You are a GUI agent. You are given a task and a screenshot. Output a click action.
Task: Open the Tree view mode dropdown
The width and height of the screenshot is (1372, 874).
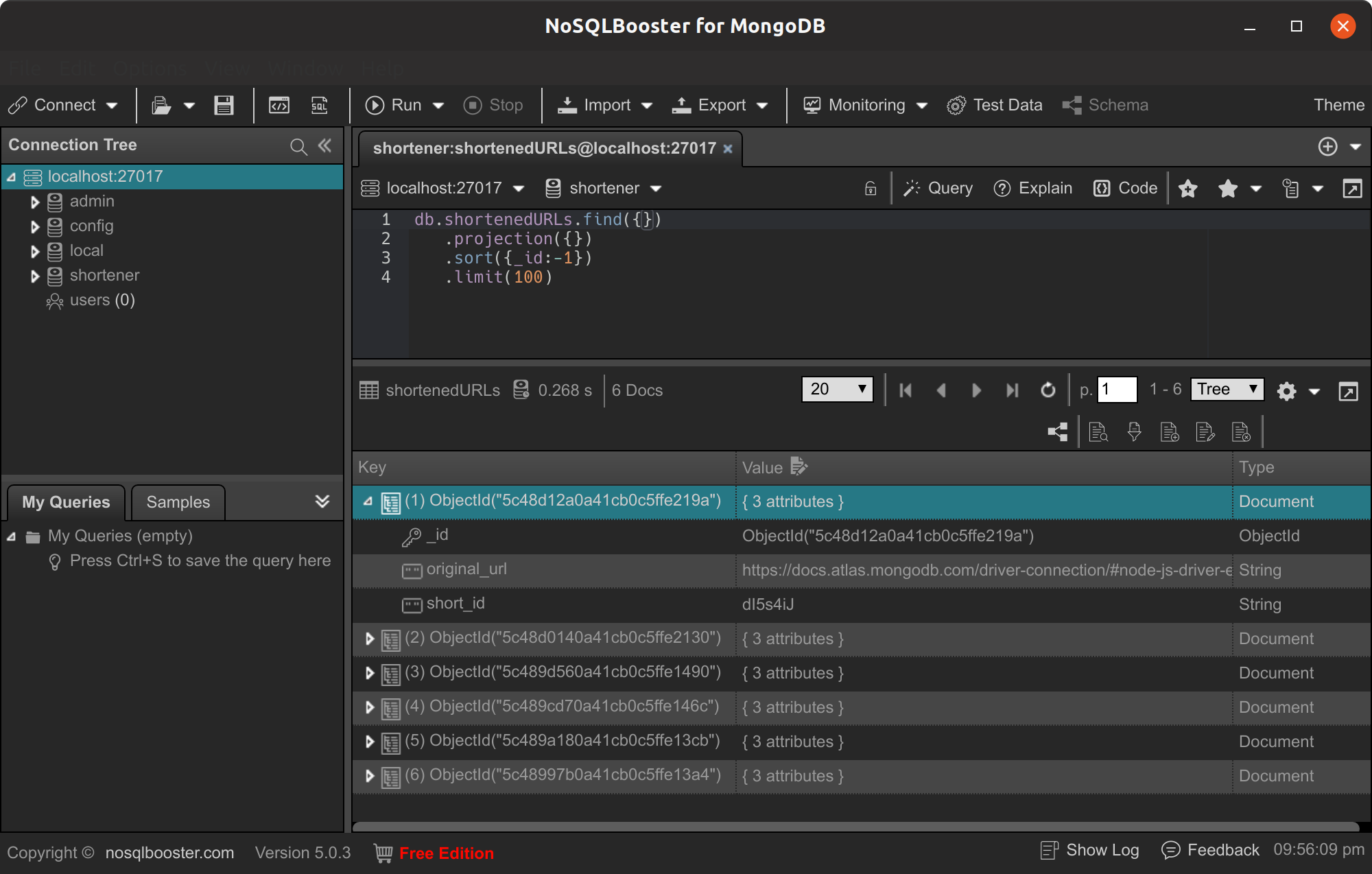coord(1227,390)
